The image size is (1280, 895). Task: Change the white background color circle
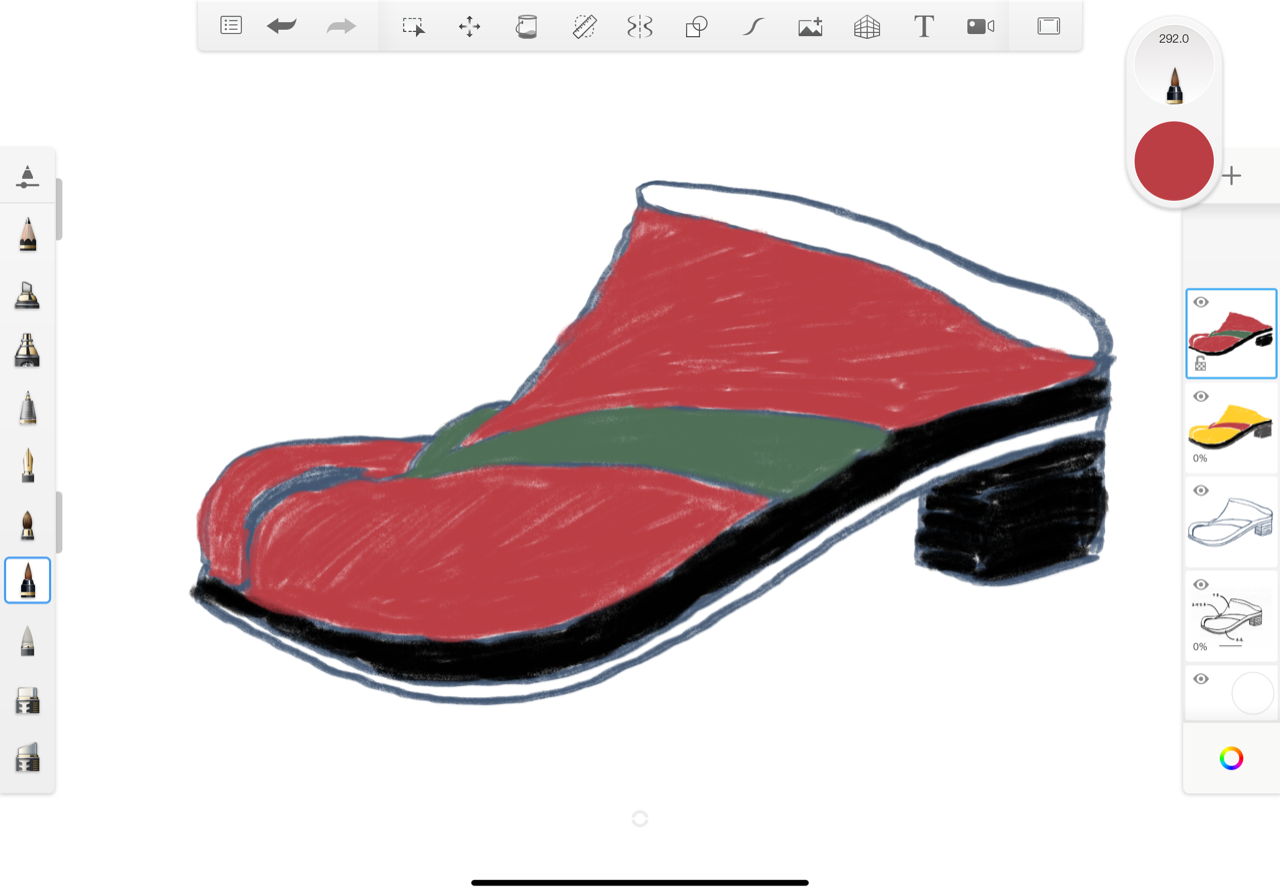1253,693
